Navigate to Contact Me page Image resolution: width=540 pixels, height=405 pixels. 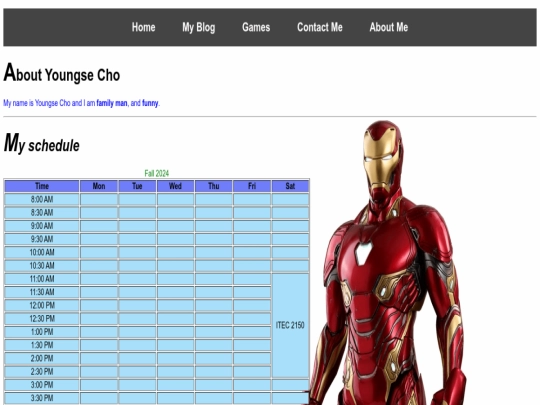tap(320, 27)
